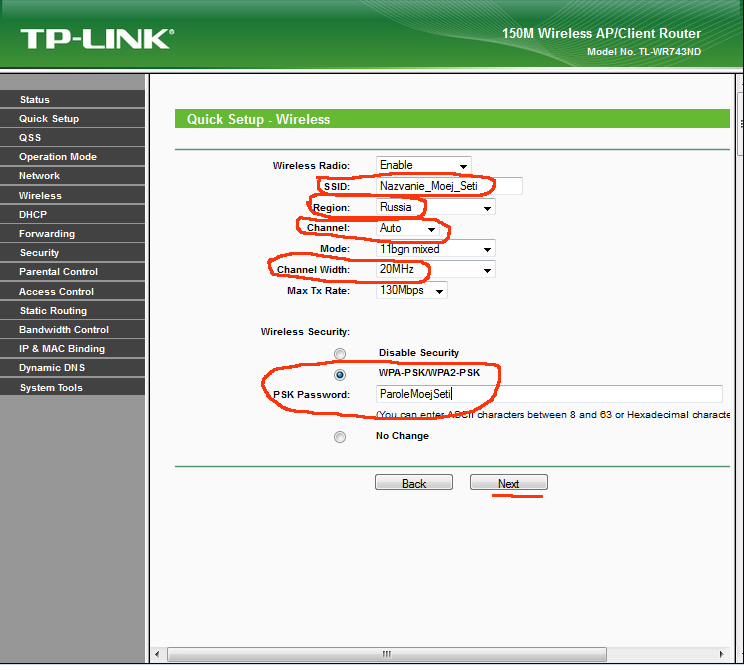Open the Security menu item
The image size is (744, 670).
coord(73,252)
